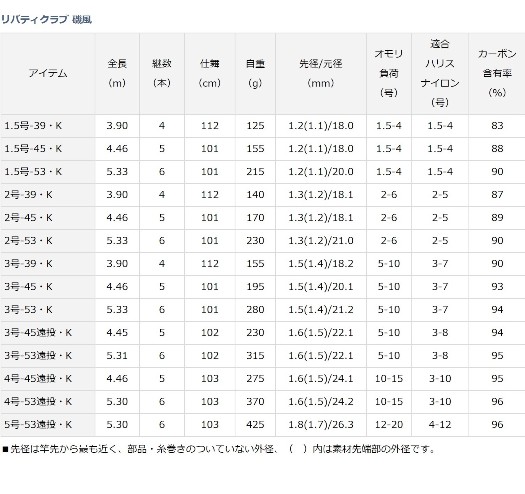Image resolution: width=525 pixels, height=494 pixels.
Task: Select weight cell 425 in last row
Action: pyautogui.click(x=255, y=425)
